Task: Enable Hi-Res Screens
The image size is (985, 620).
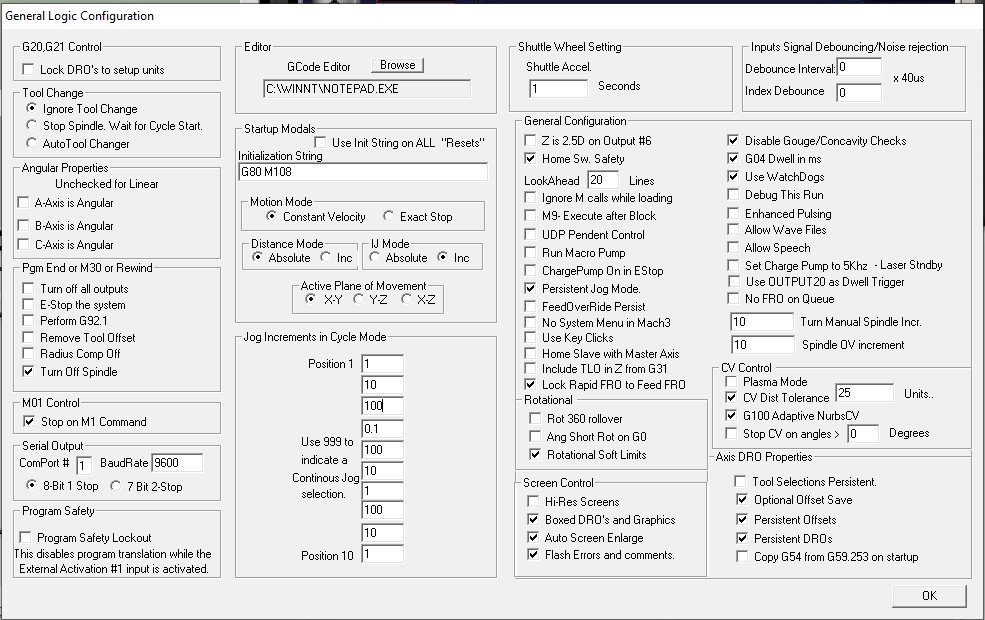Action: 533,501
